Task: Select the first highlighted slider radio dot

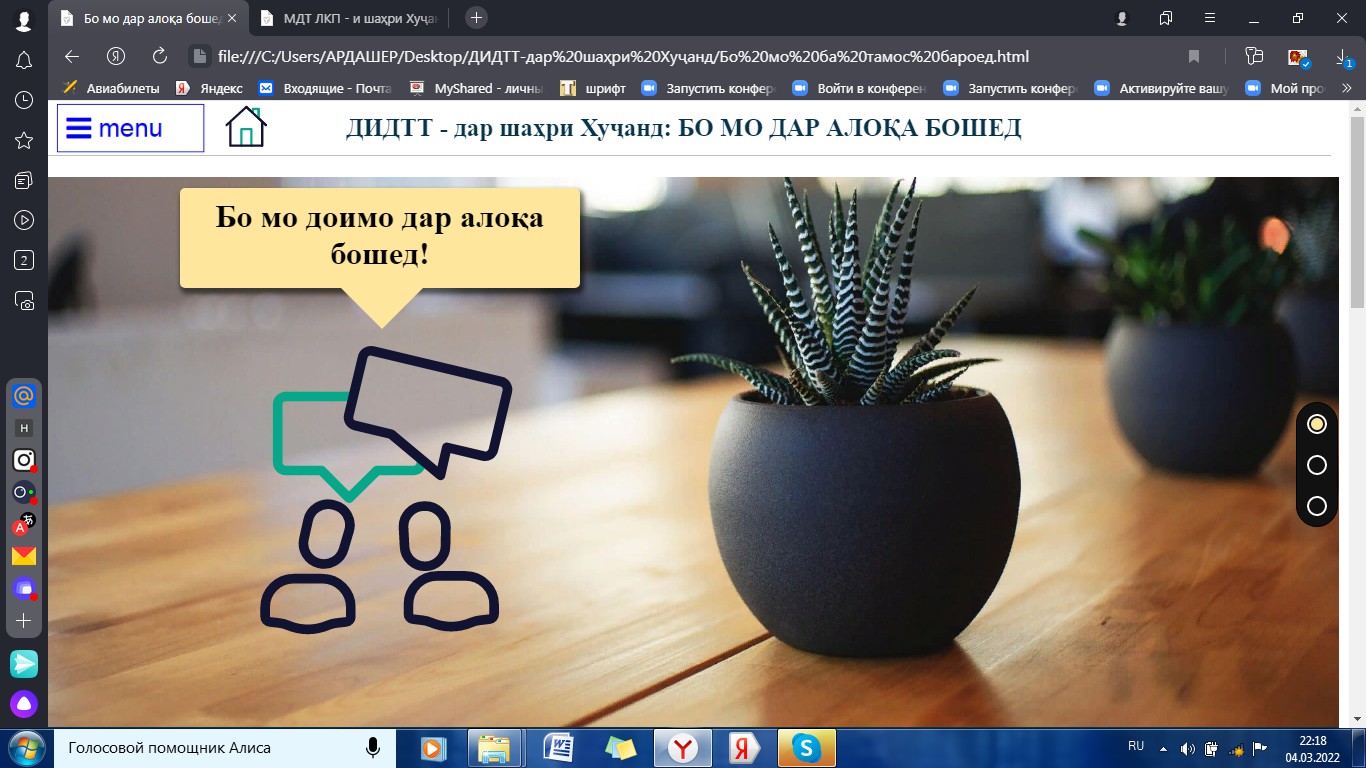Action: click(x=1317, y=424)
